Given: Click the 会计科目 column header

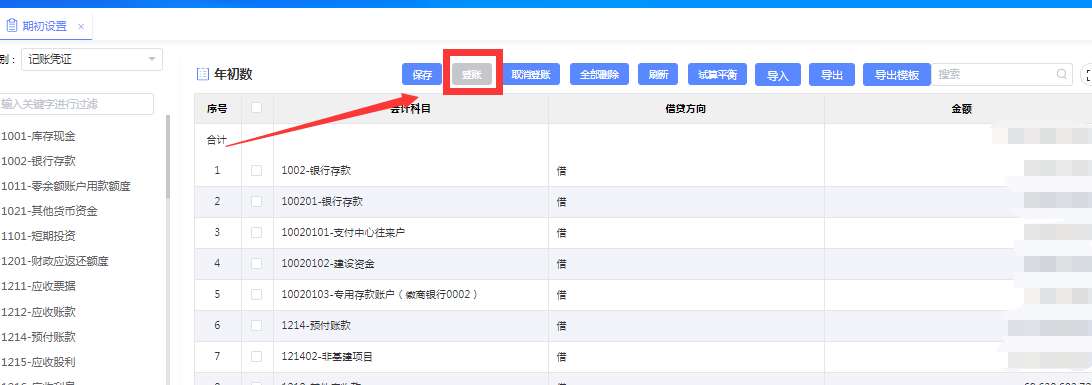Looking at the screenshot, I should (x=411, y=109).
